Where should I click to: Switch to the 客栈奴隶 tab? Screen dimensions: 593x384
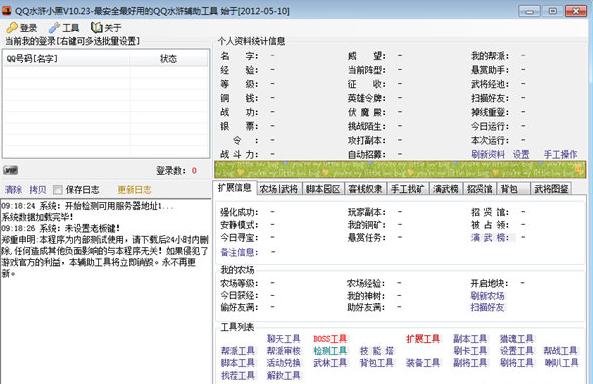(365, 189)
